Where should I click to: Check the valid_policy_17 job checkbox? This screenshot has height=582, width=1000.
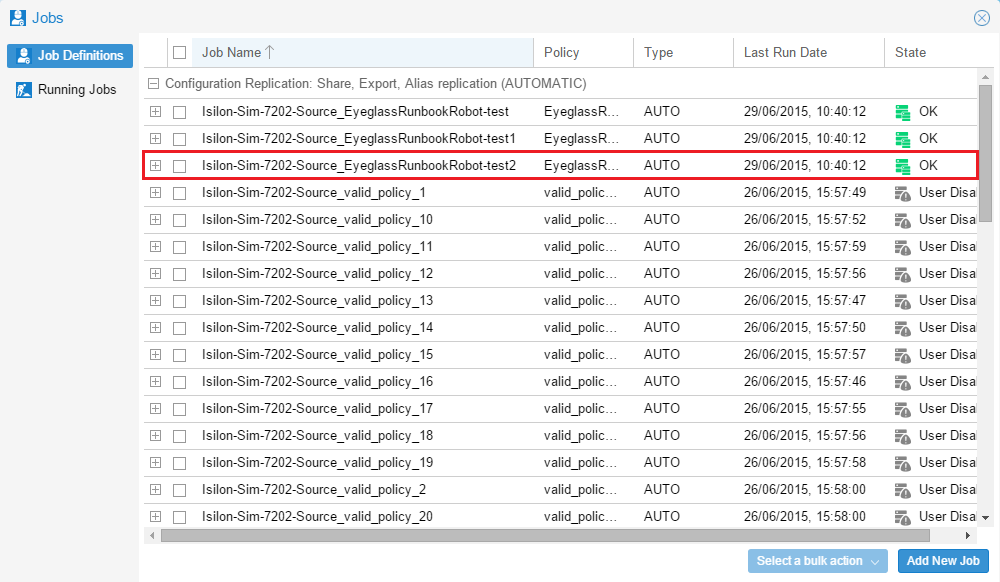pos(180,409)
